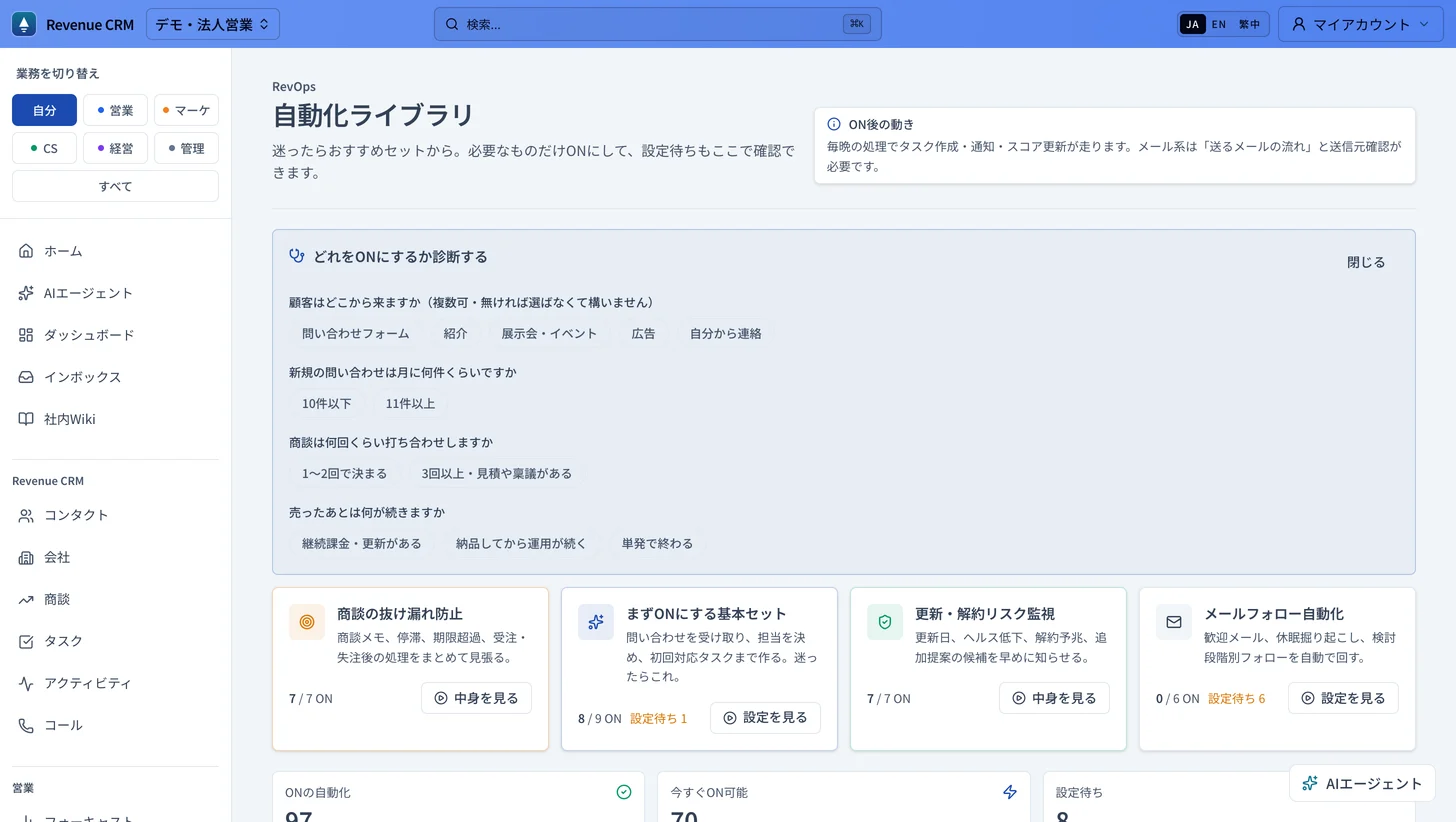This screenshot has height=822, width=1456.
Task: Click the 社内Wiki book icon
Action: (x=26, y=419)
